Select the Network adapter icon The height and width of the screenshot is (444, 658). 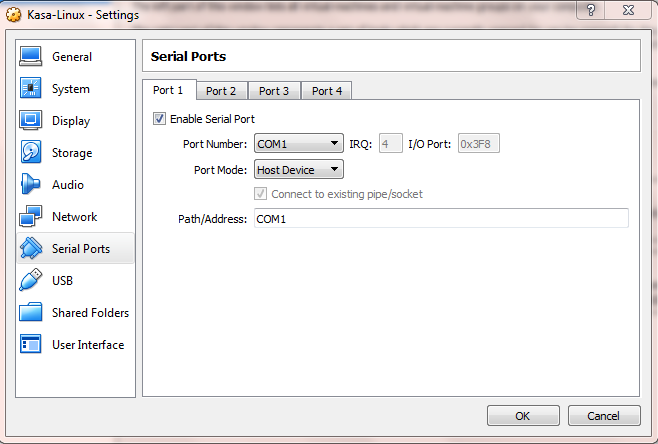click(x=31, y=217)
